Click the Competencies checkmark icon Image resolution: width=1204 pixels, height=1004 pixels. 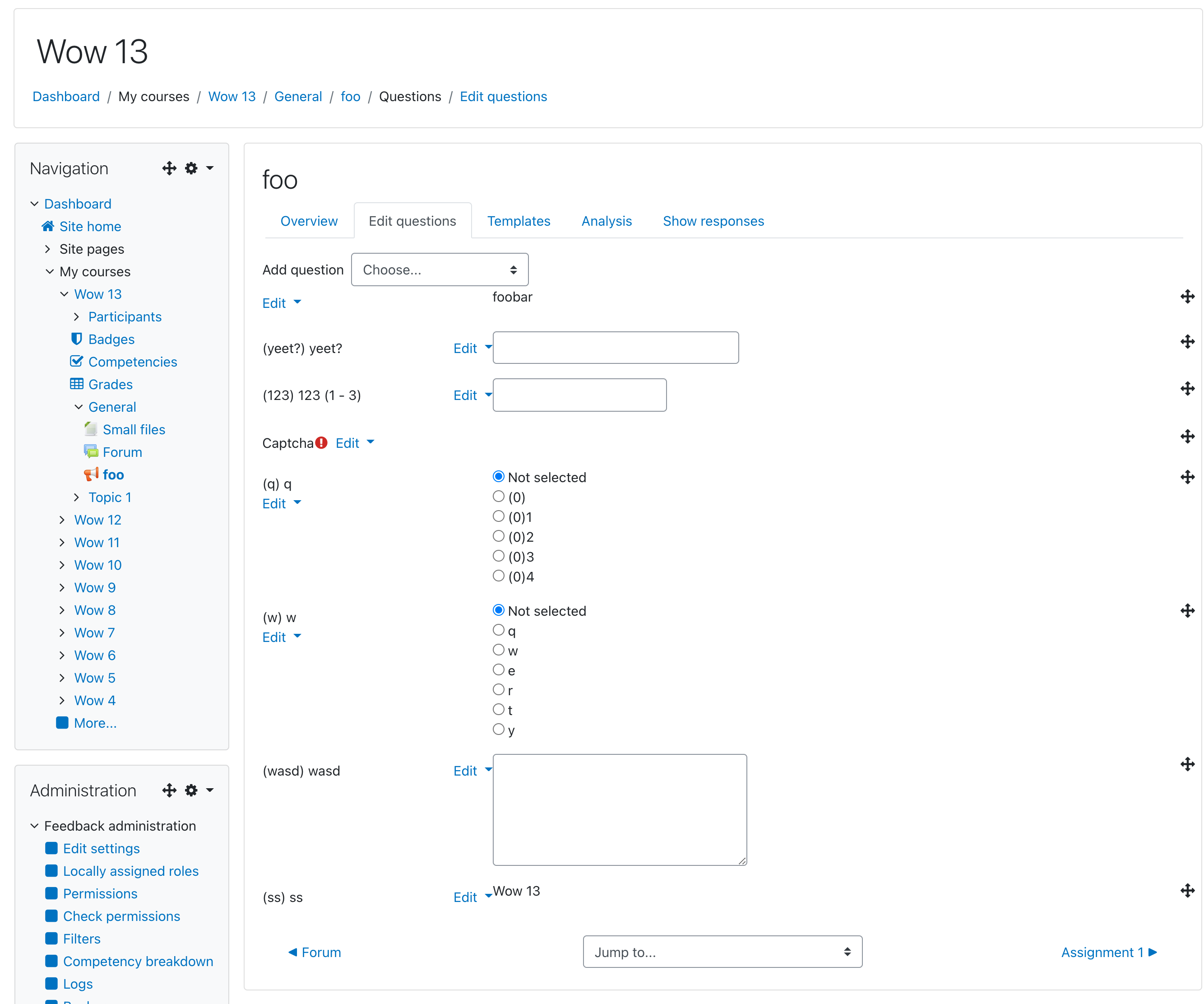(x=76, y=361)
